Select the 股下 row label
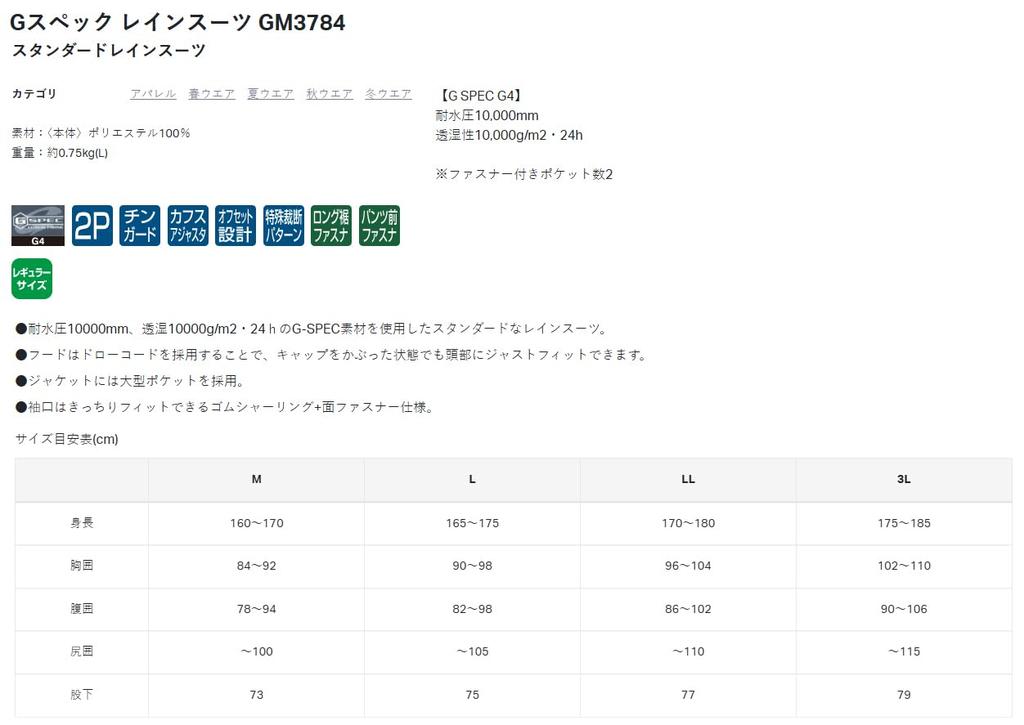 coord(81,694)
